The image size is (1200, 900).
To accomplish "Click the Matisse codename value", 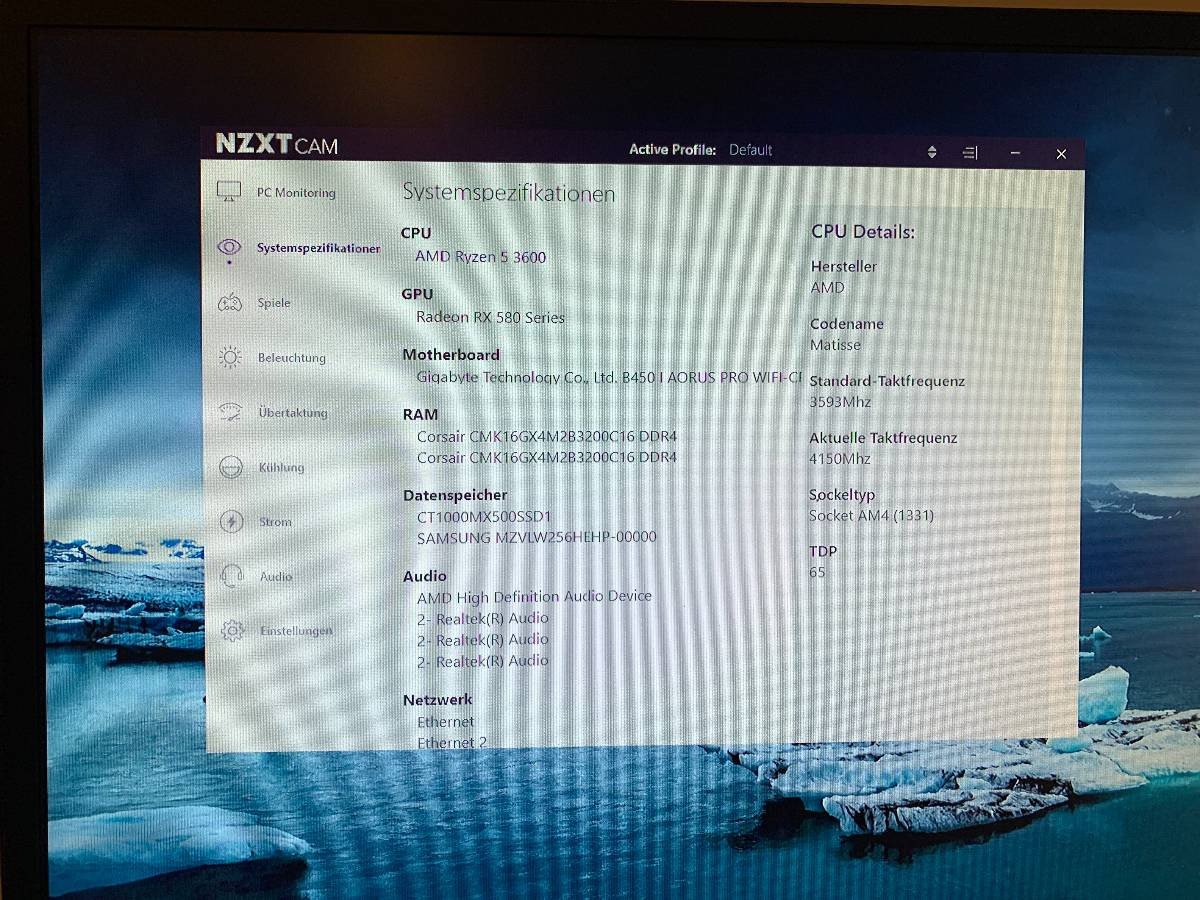I will point(835,345).
